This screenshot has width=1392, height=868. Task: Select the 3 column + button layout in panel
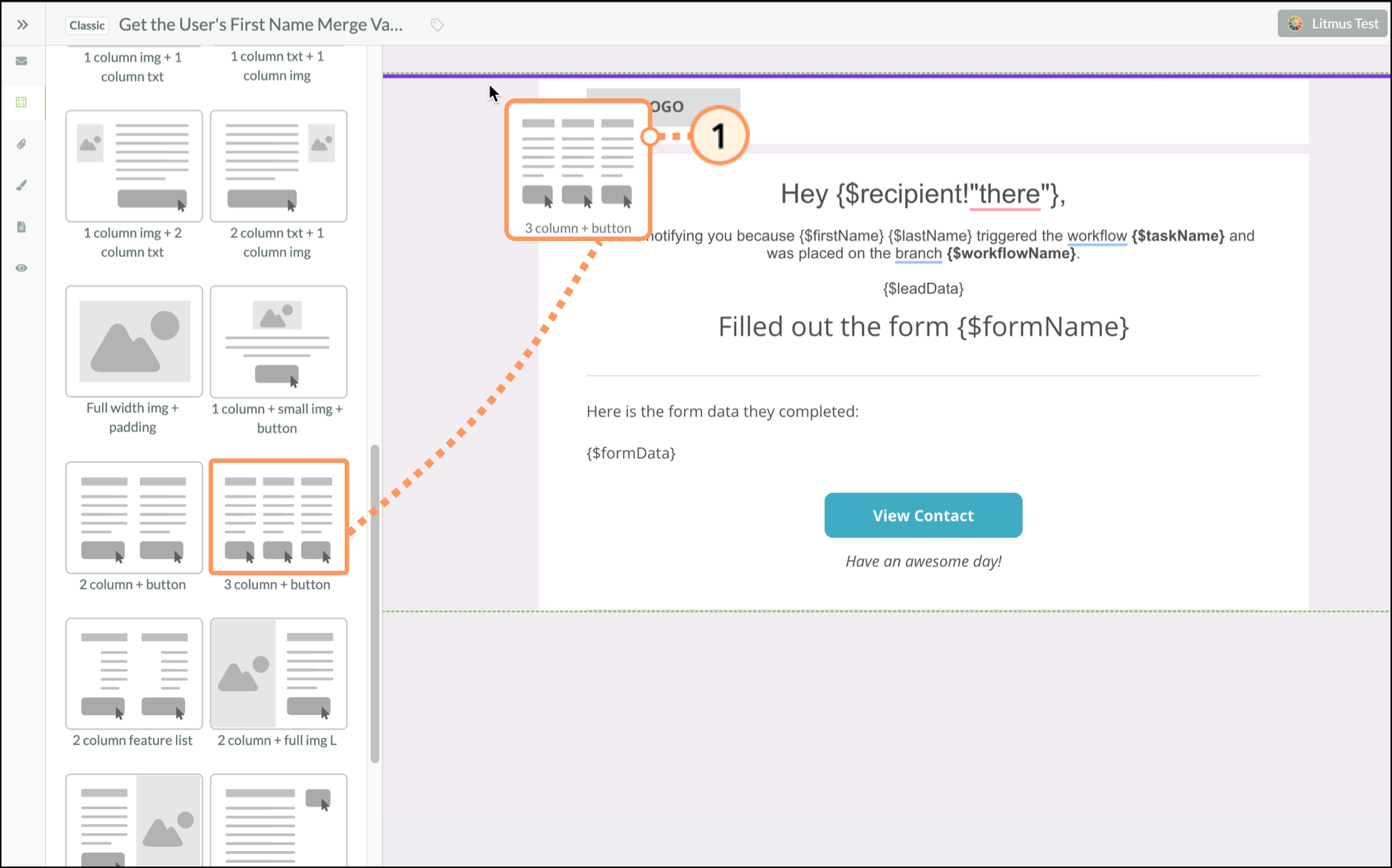279,517
